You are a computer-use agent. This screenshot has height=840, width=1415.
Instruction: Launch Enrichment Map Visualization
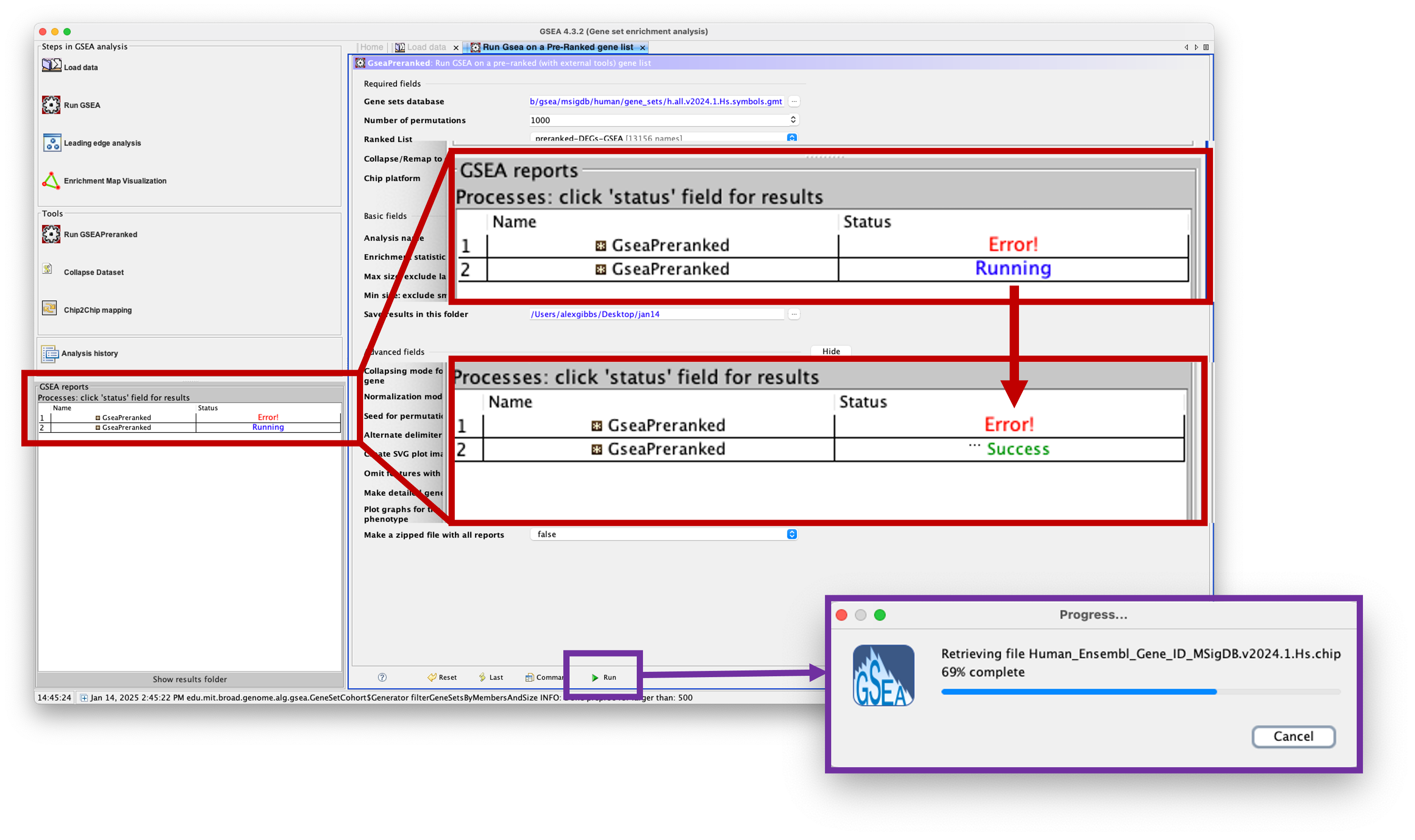click(104, 181)
